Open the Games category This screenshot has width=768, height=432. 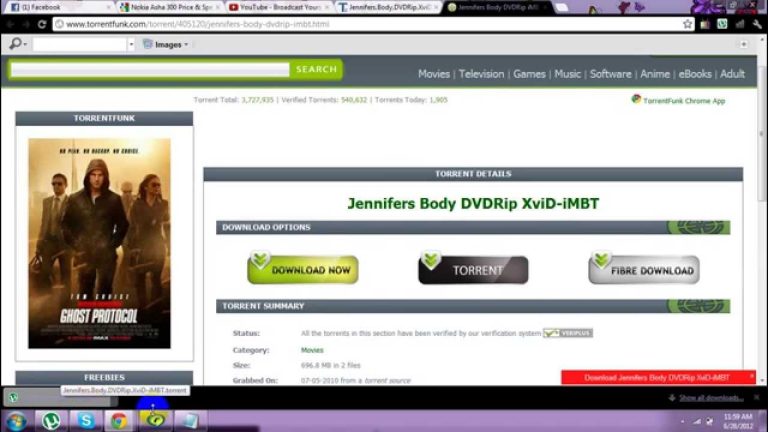coord(529,74)
